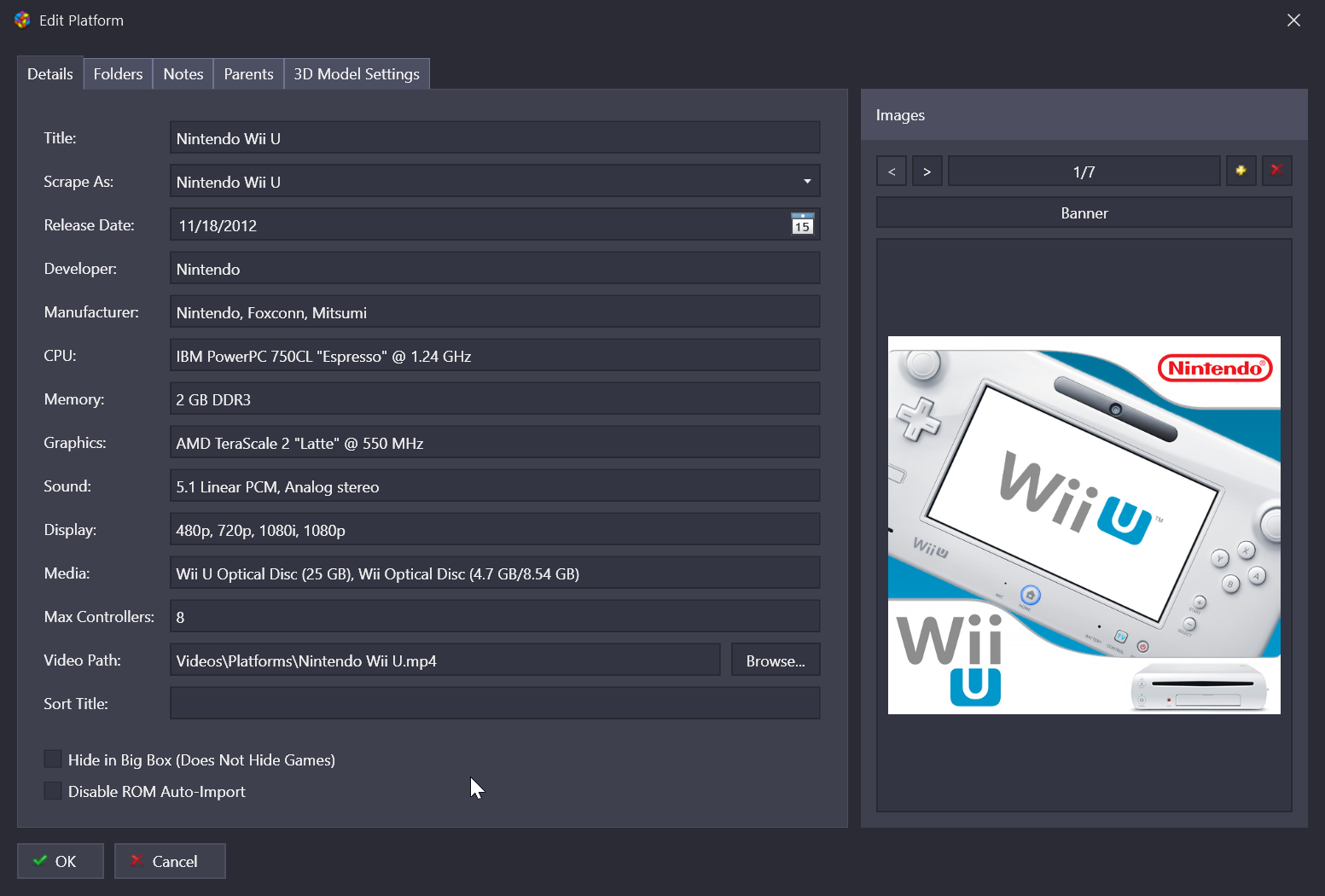This screenshot has width=1325, height=896.
Task: Switch to the Parents tab
Action: click(x=248, y=73)
